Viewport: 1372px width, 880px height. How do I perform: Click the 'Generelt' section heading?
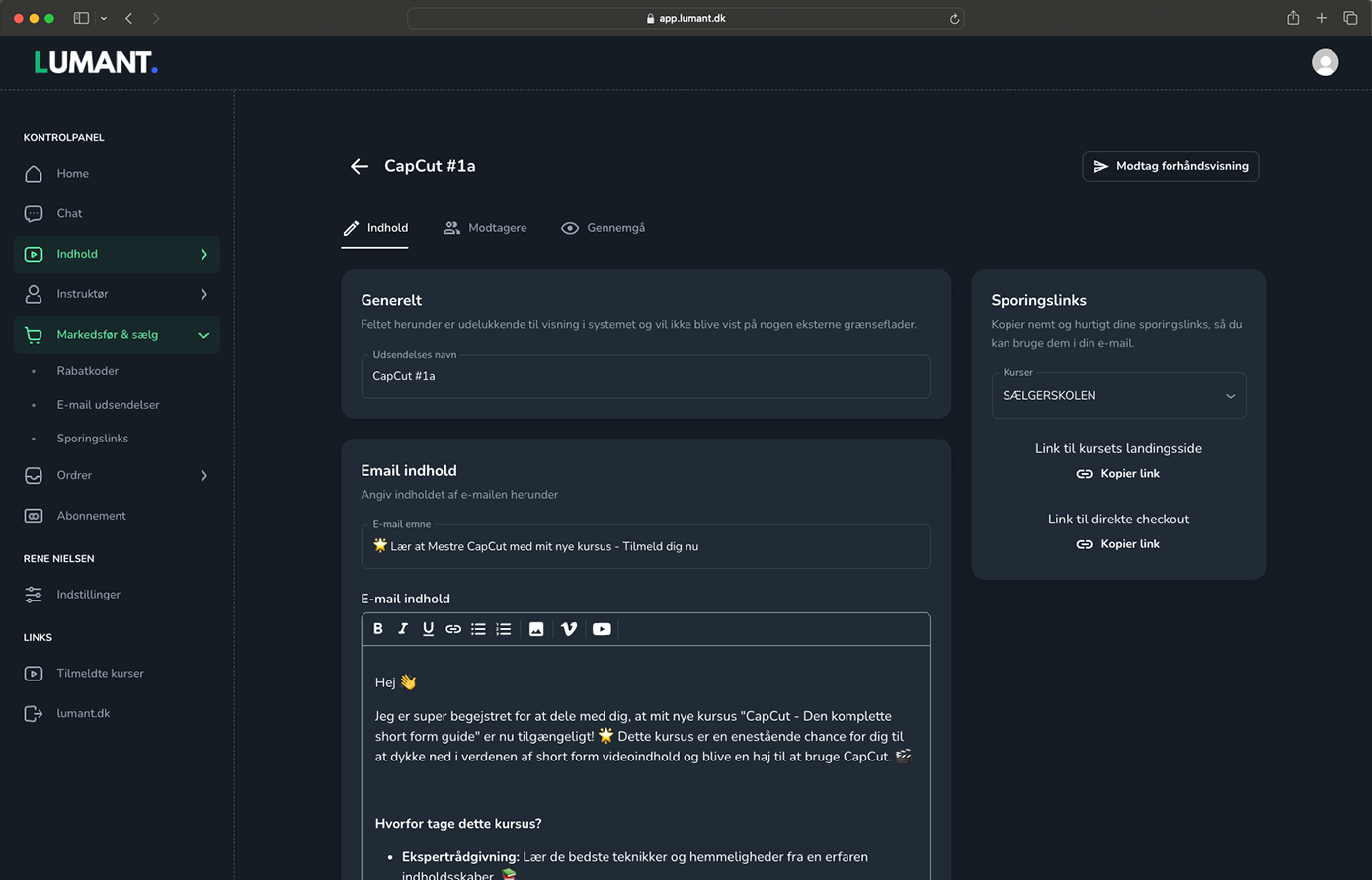click(391, 300)
